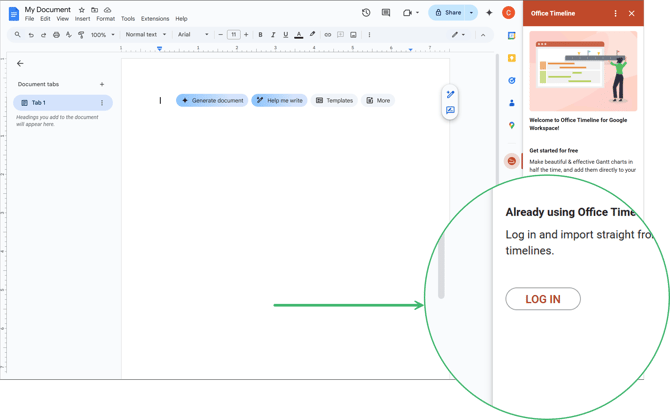This screenshot has width=670, height=420.
Task: Activate the paint format tool
Action: coord(81,35)
